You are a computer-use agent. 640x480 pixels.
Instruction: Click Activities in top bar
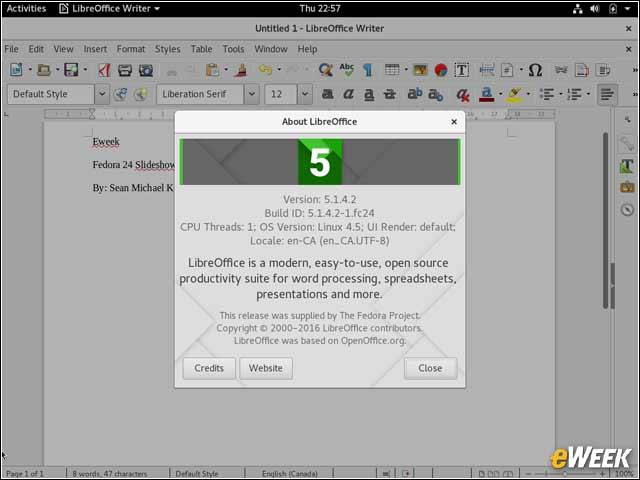pyautogui.click(x=26, y=9)
